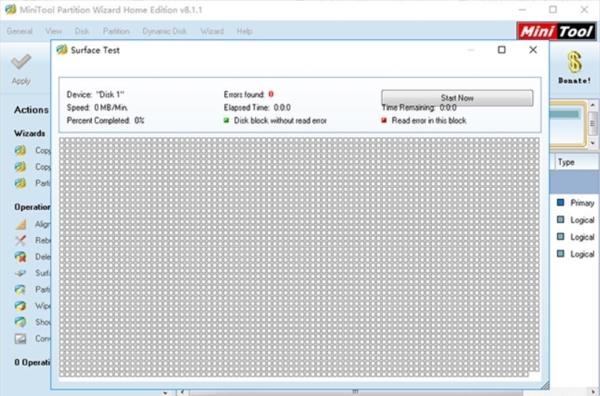This screenshot has width=600, height=396.
Task: Click the Wipe operation icon
Action: point(21,306)
